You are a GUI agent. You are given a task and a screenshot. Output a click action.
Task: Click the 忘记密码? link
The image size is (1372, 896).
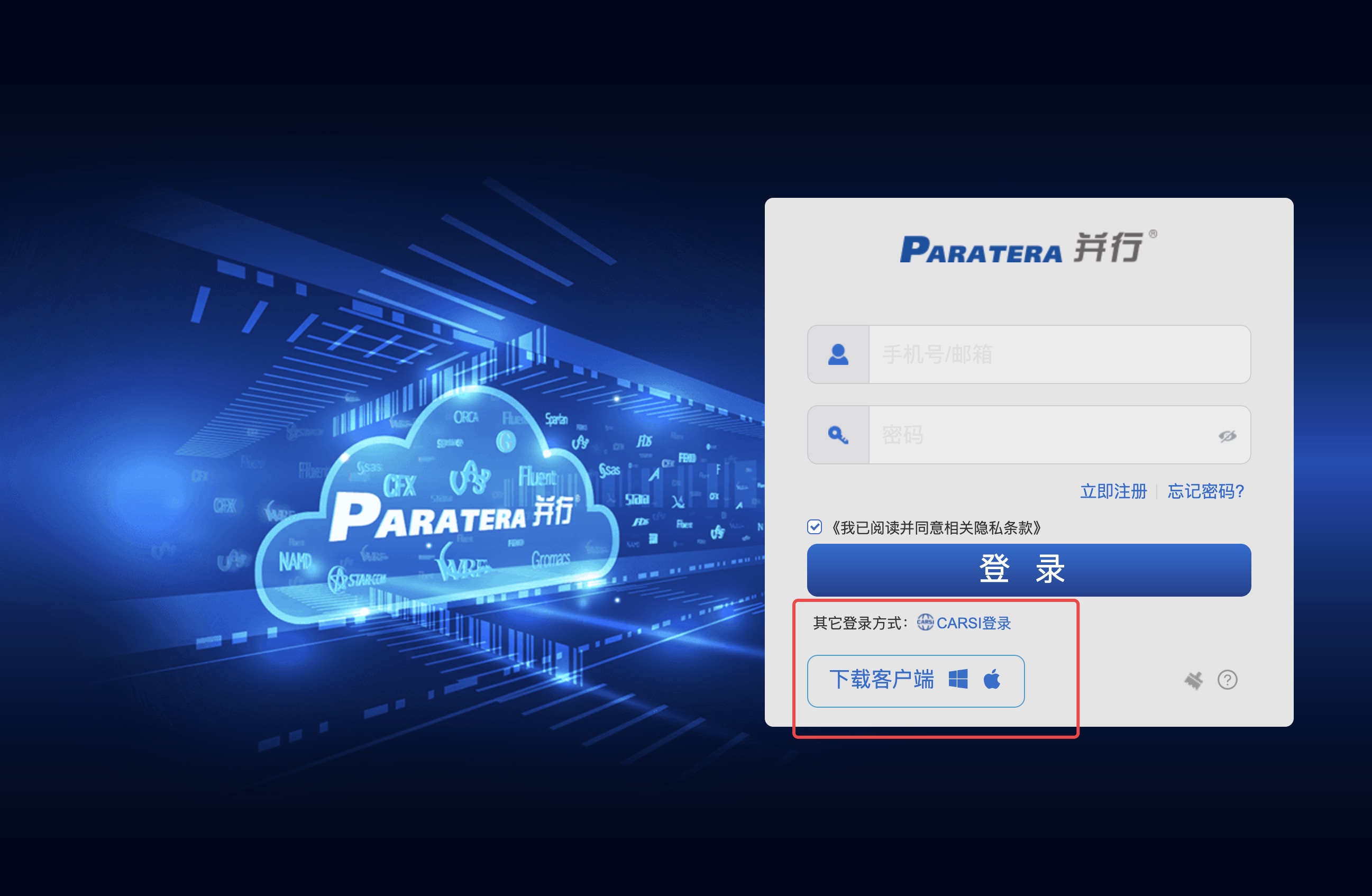click(1205, 491)
